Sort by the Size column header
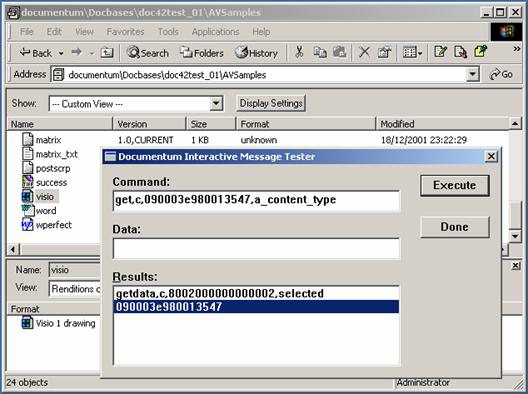Image resolution: width=528 pixels, height=394 pixels. 211,124
